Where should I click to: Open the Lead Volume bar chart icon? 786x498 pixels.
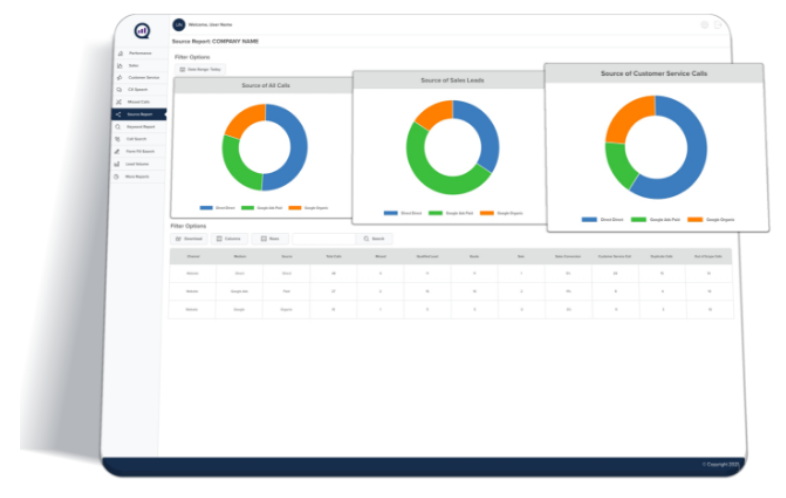pyautogui.click(x=118, y=163)
